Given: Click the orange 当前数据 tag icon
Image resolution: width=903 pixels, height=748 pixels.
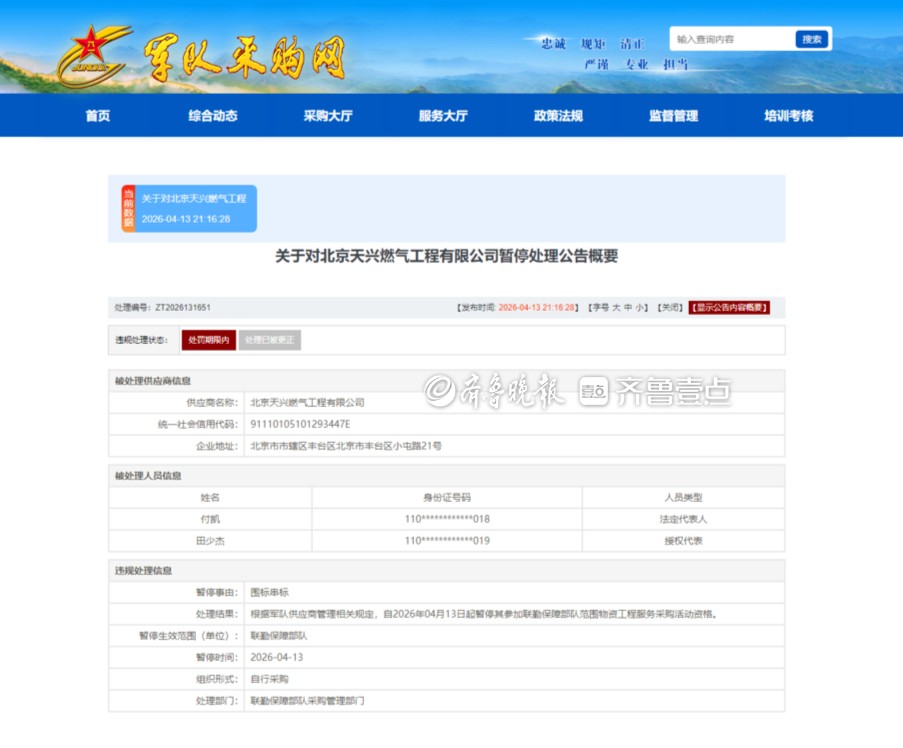Looking at the screenshot, I should (128, 208).
